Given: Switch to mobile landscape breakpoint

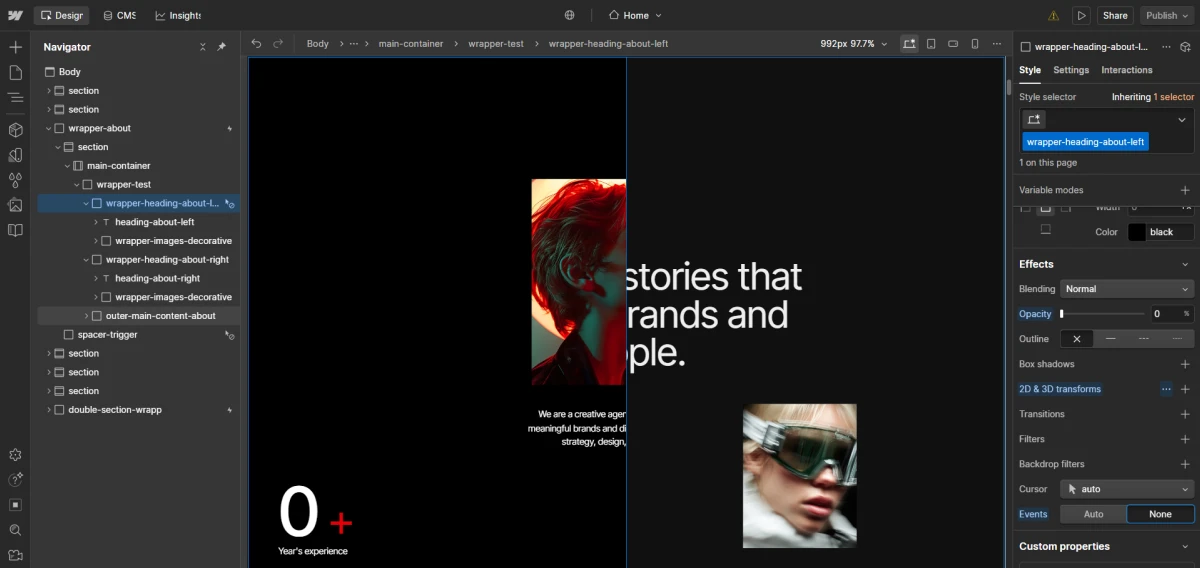Looking at the screenshot, I should [x=953, y=44].
